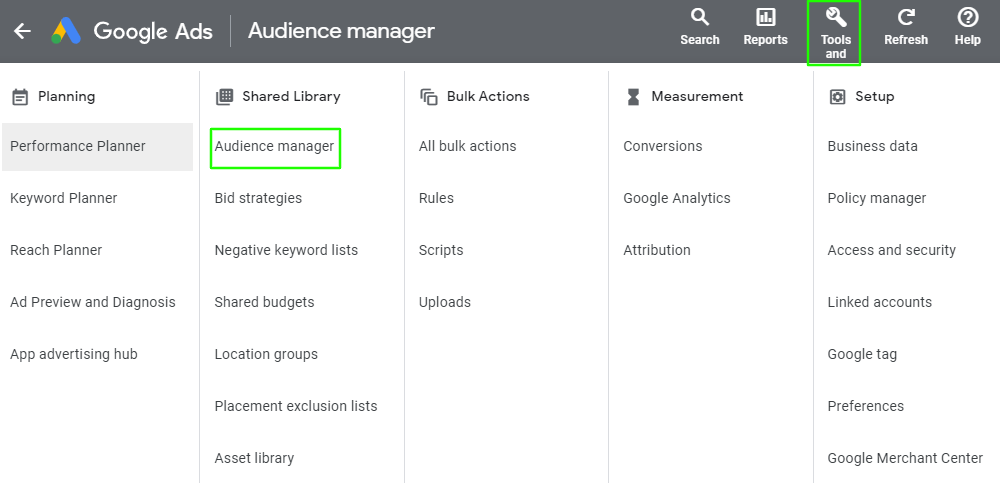Screen dimensions: 1000x483
Task: Click the Planning calendar icon
Action: coord(20,97)
